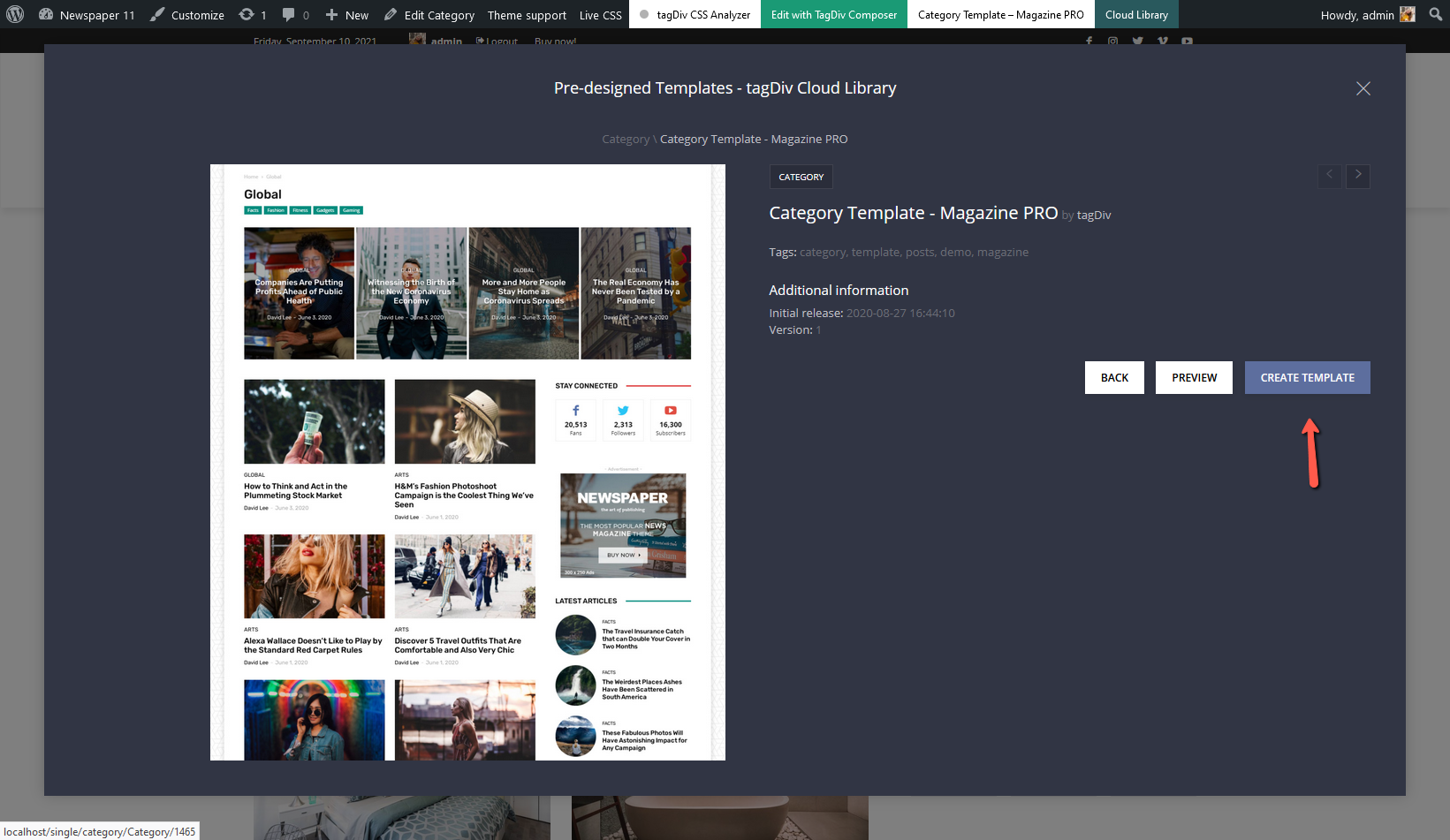Click the 'template' tag
The width and height of the screenshot is (1450, 840).
point(875,252)
